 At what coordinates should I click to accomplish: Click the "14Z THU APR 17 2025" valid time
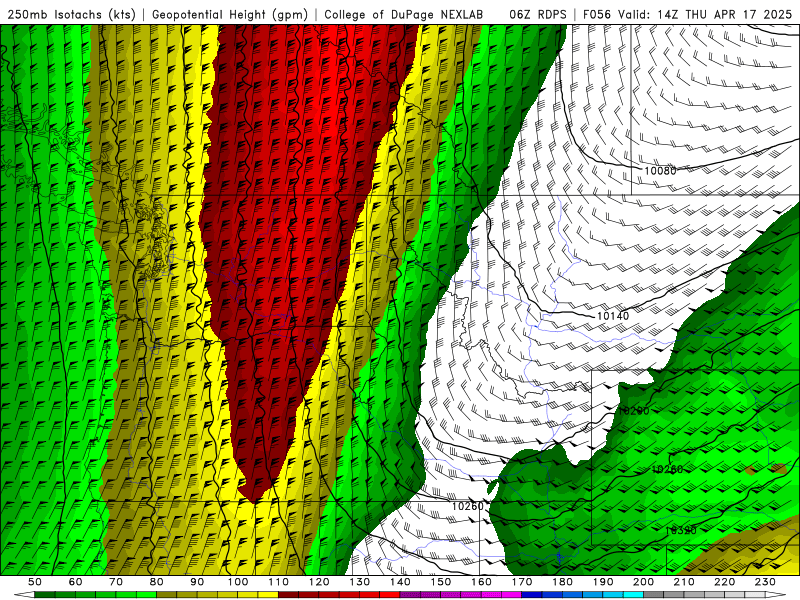(724, 14)
